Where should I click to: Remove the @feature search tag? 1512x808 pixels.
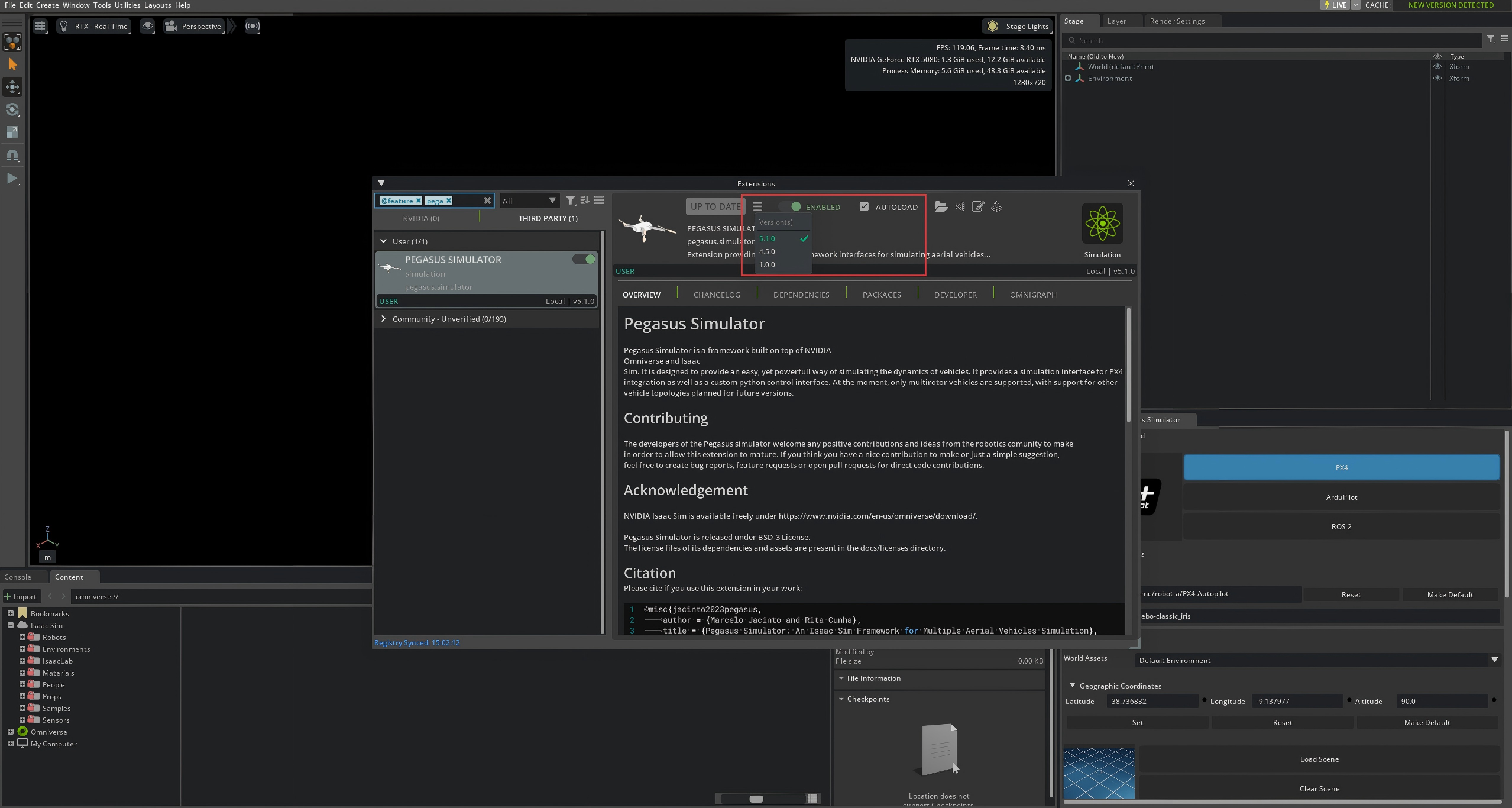[418, 201]
